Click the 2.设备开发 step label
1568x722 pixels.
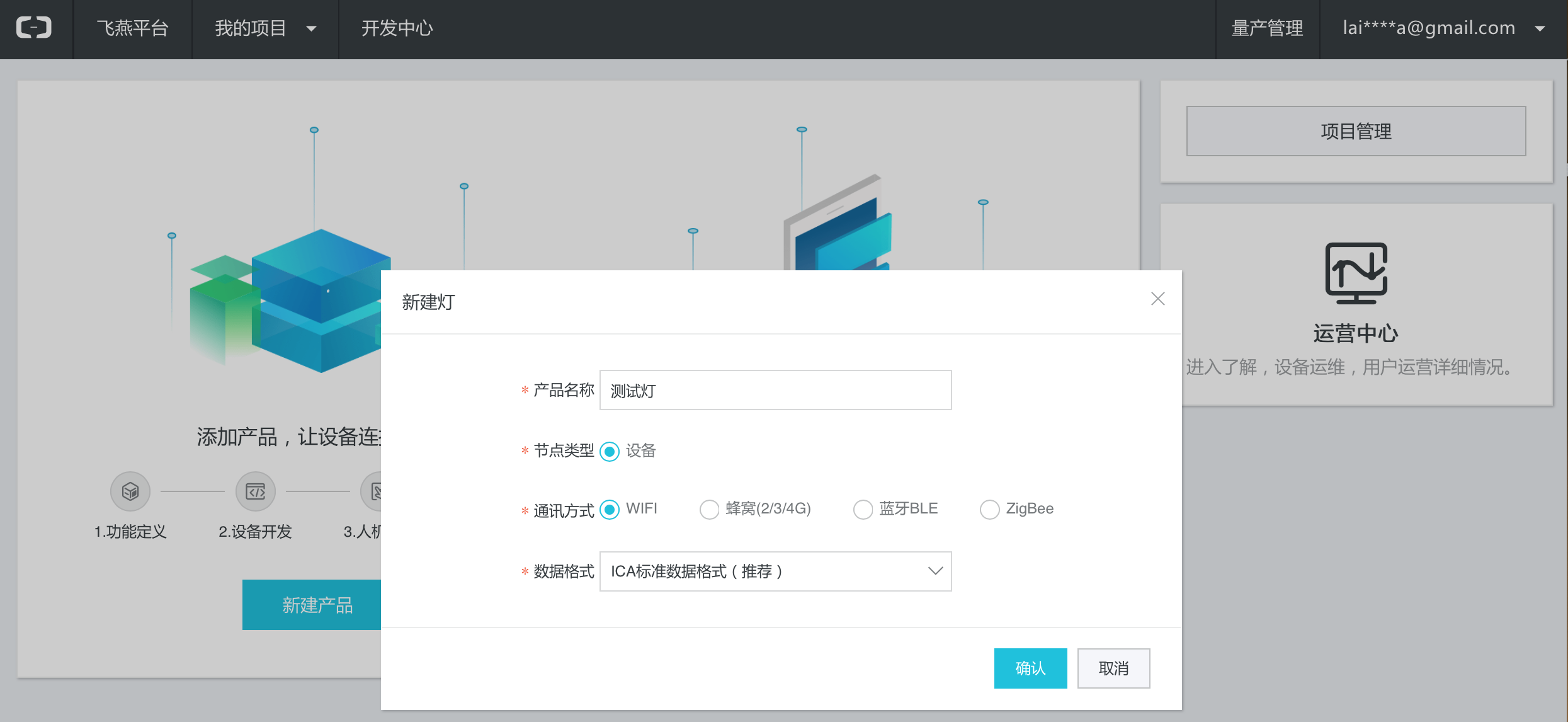(256, 531)
